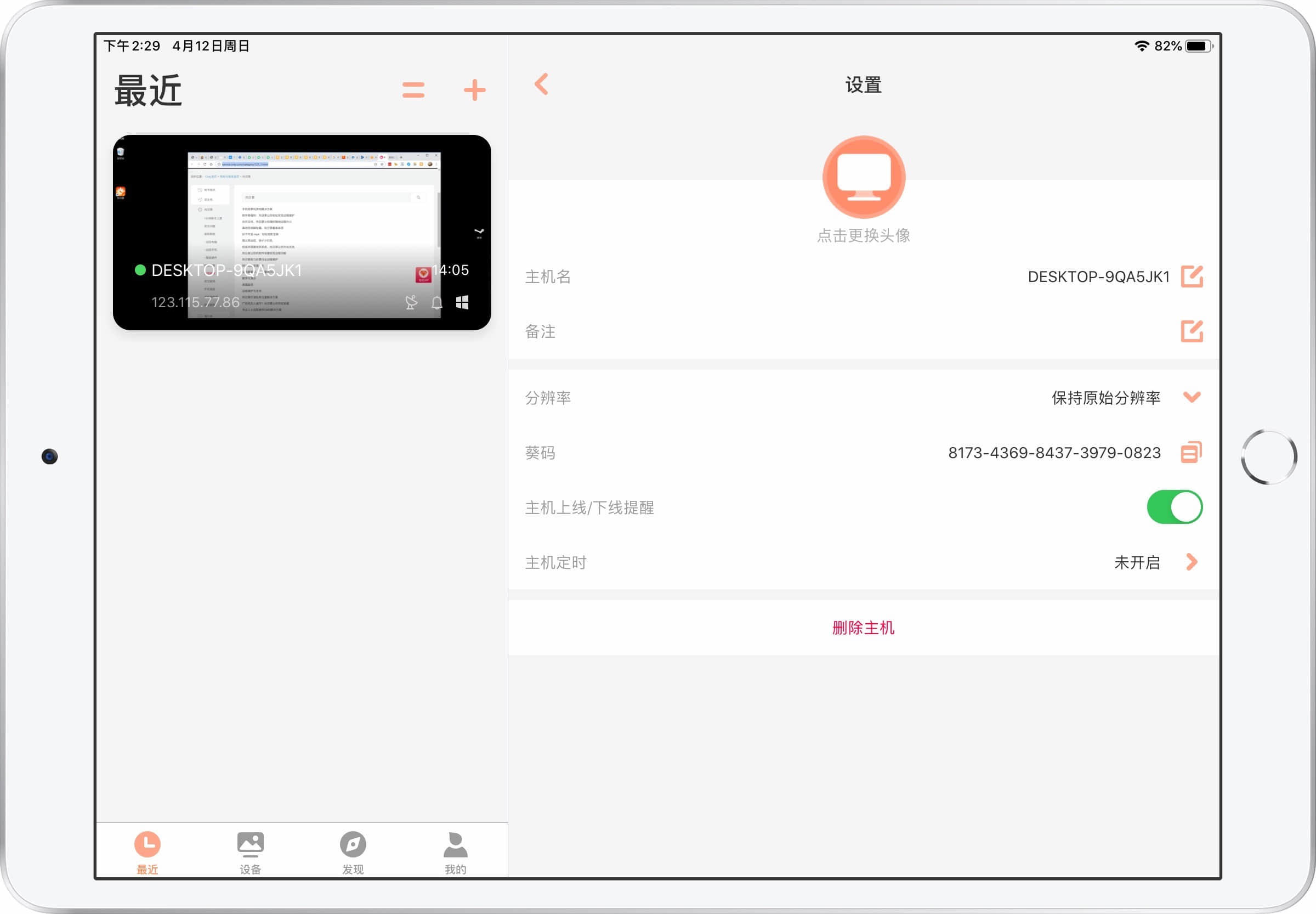The image size is (1316, 914).
Task: Click the 8173-4369-8437-3979-0823 code text
Action: pyautogui.click(x=1054, y=453)
